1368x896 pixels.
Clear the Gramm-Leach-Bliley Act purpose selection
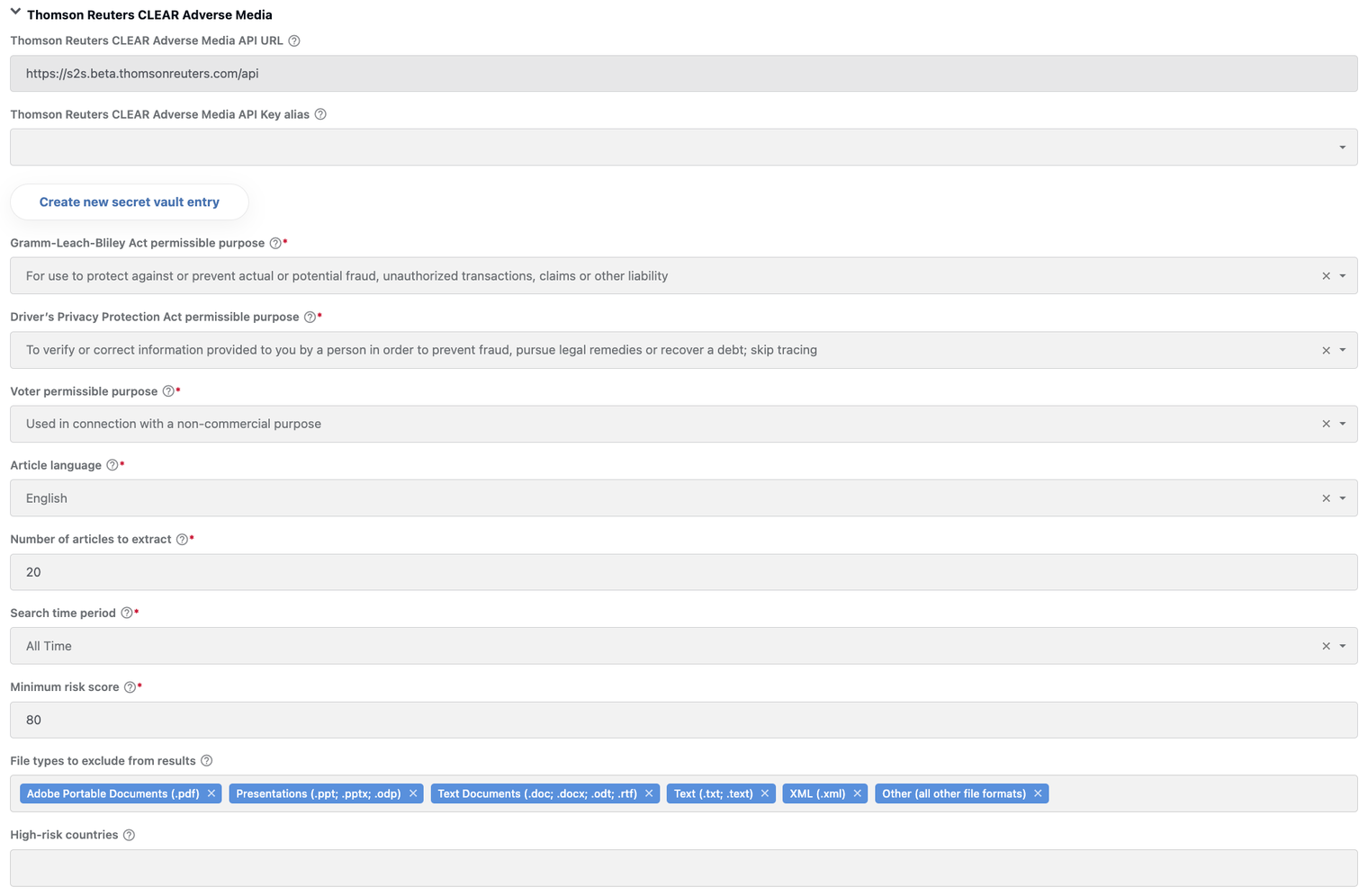tap(1326, 276)
